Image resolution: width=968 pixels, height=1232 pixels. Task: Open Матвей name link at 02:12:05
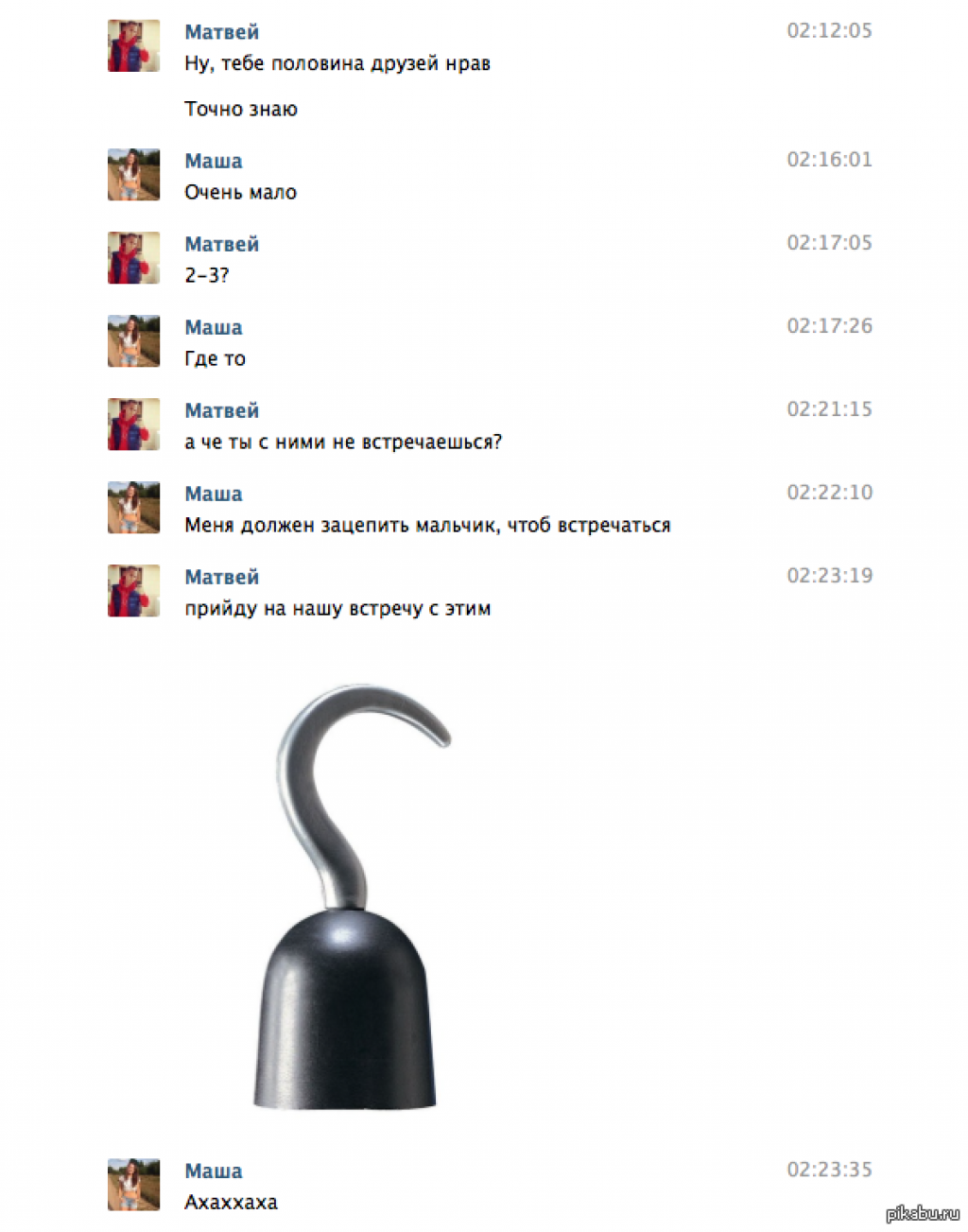221,32
